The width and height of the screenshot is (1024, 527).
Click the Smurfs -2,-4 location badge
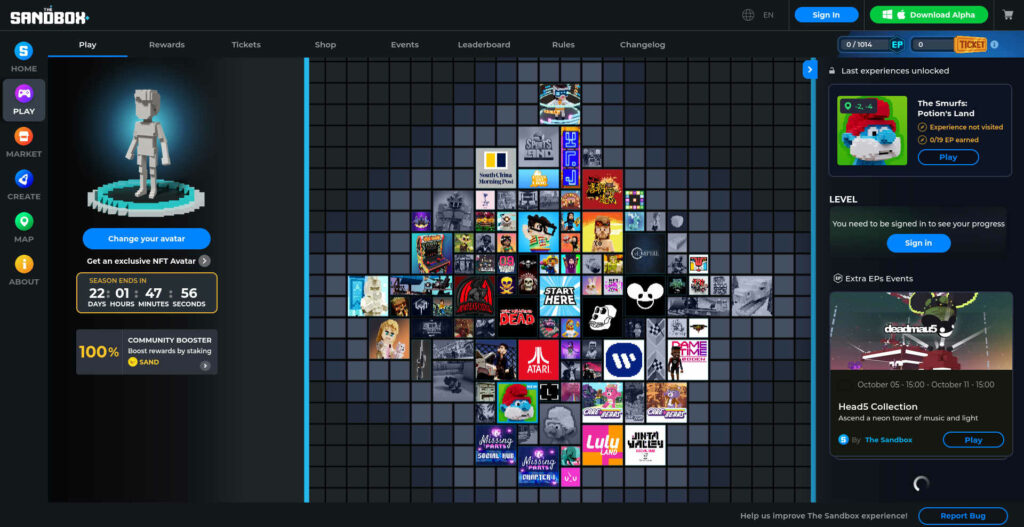(857, 106)
